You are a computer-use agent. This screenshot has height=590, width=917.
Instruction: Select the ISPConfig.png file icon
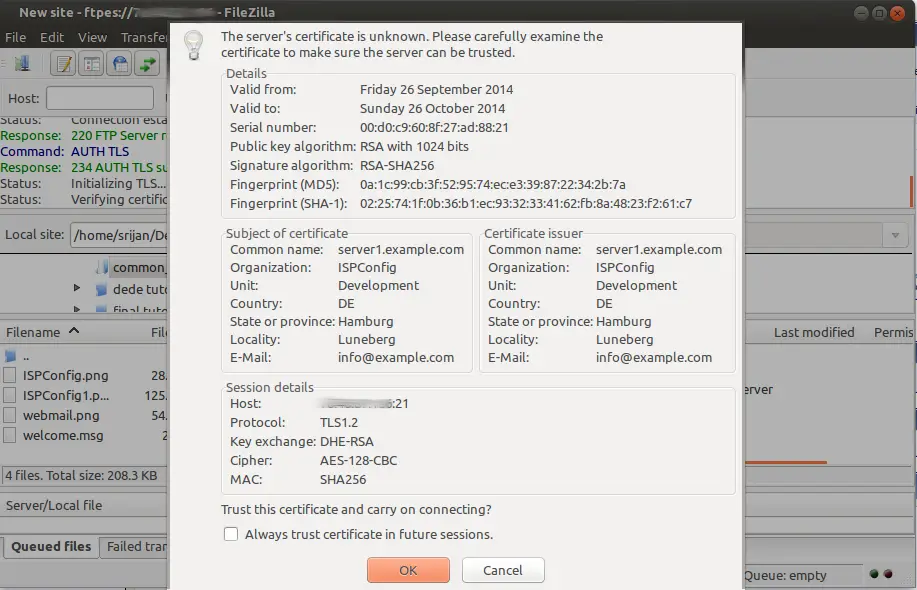9,375
